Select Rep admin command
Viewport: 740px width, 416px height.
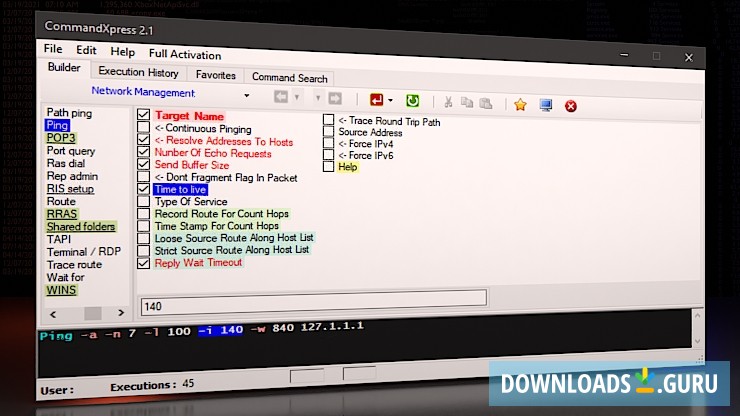click(72, 176)
